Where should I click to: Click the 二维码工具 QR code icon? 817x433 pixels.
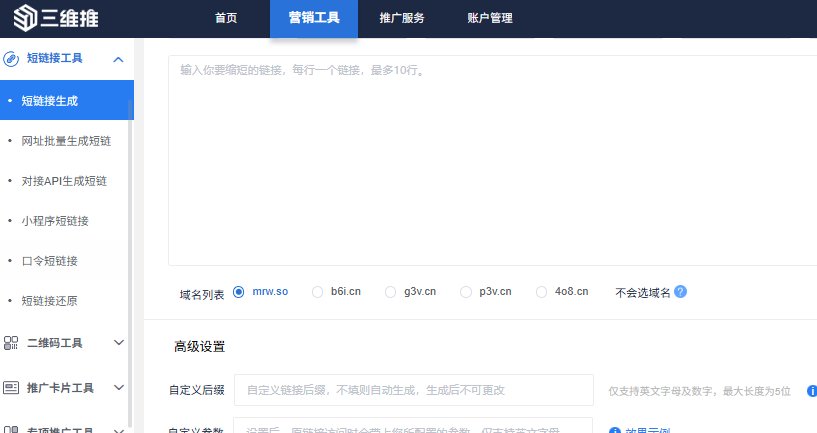pos(12,343)
